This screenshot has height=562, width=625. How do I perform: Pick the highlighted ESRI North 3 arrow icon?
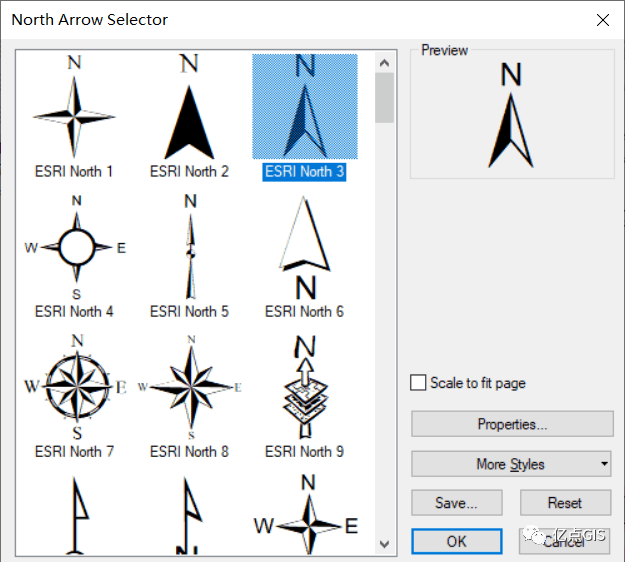pos(305,106)
